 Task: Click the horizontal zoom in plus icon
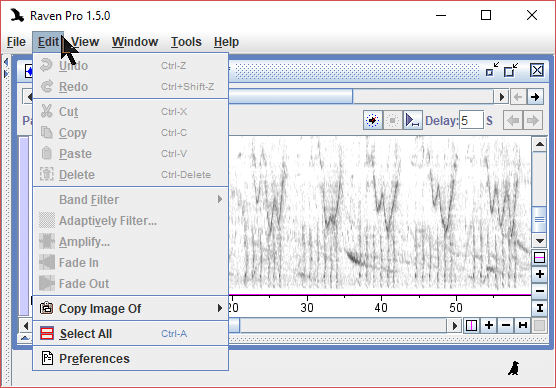tap(489, 325)
